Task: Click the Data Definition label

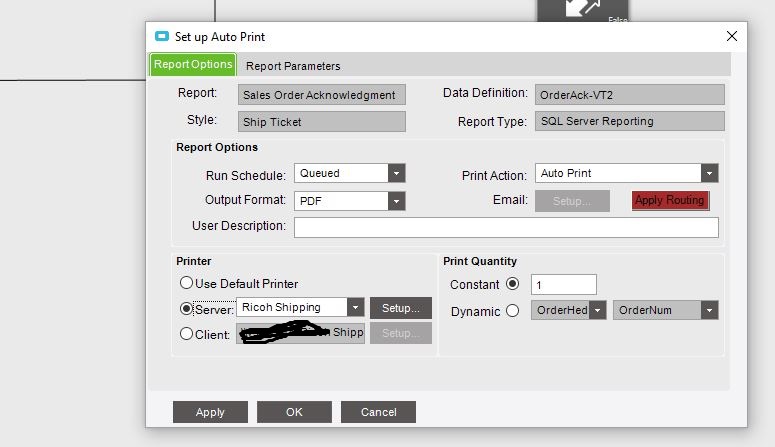Action: pyautogui.click(x=485, y=93)
